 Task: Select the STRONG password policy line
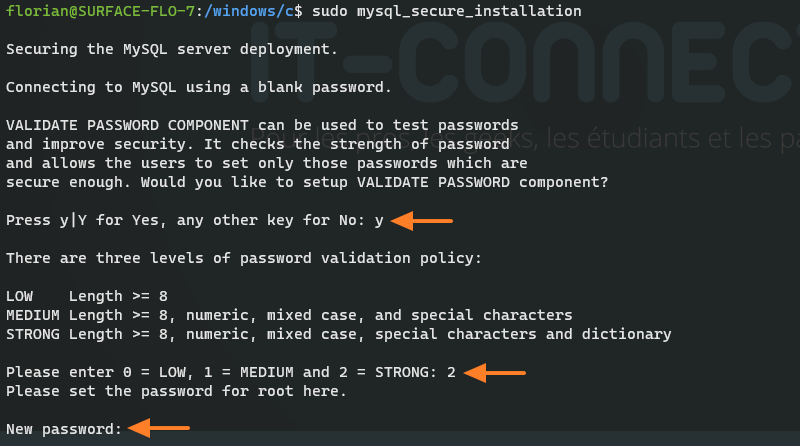click(x=338, y=334)
